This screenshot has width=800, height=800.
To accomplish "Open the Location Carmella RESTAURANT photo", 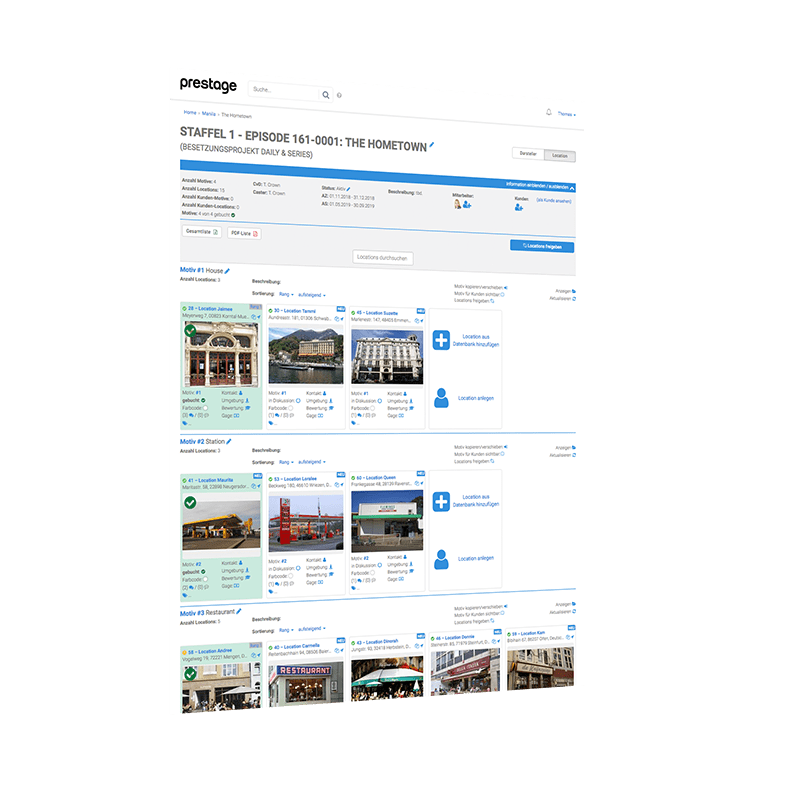I will [306, 683].
